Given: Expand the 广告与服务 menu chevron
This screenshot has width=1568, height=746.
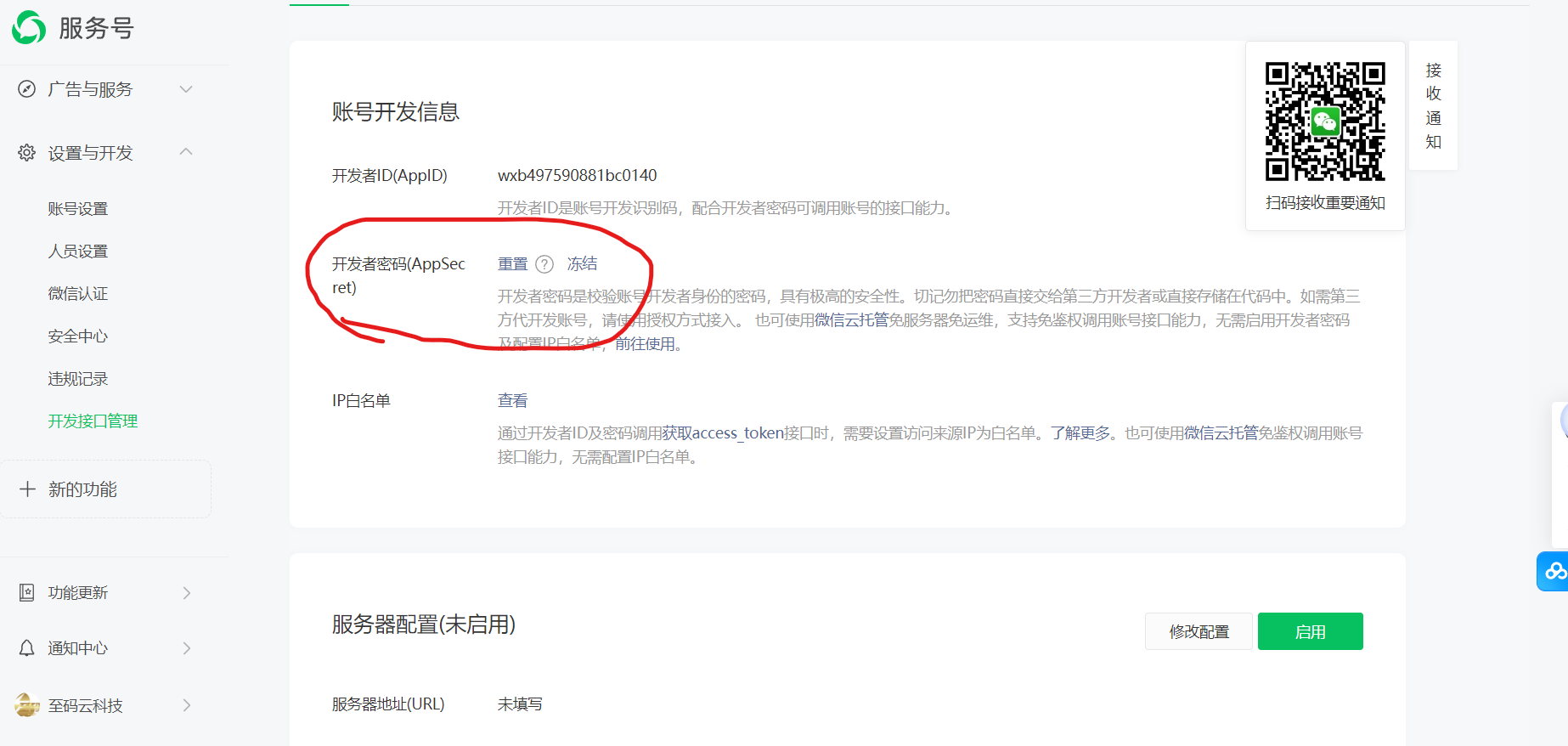Looking at the screenshot, I should click(186, 89).
